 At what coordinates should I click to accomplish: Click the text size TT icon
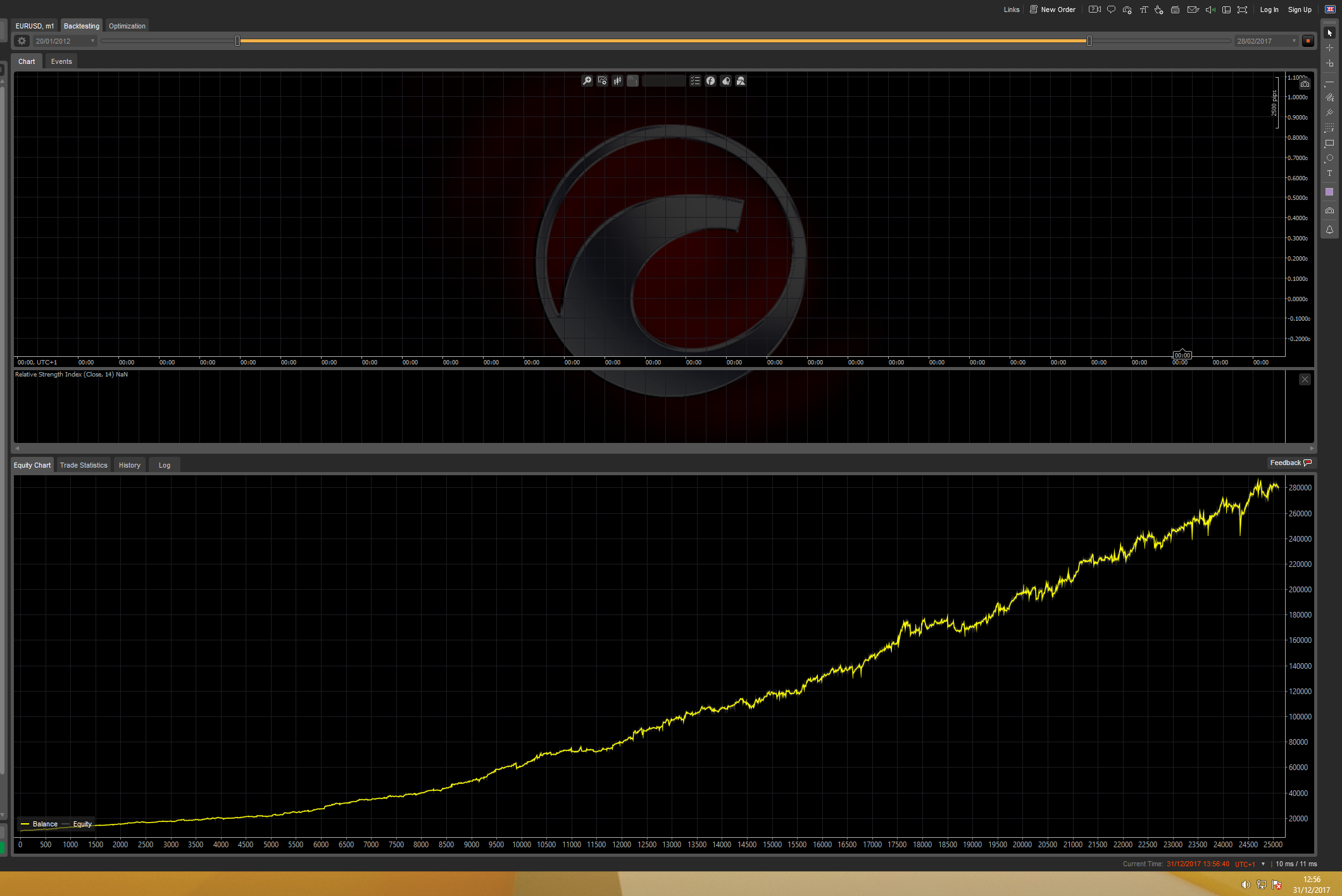pyautogui.click(x=1143, y=9)
